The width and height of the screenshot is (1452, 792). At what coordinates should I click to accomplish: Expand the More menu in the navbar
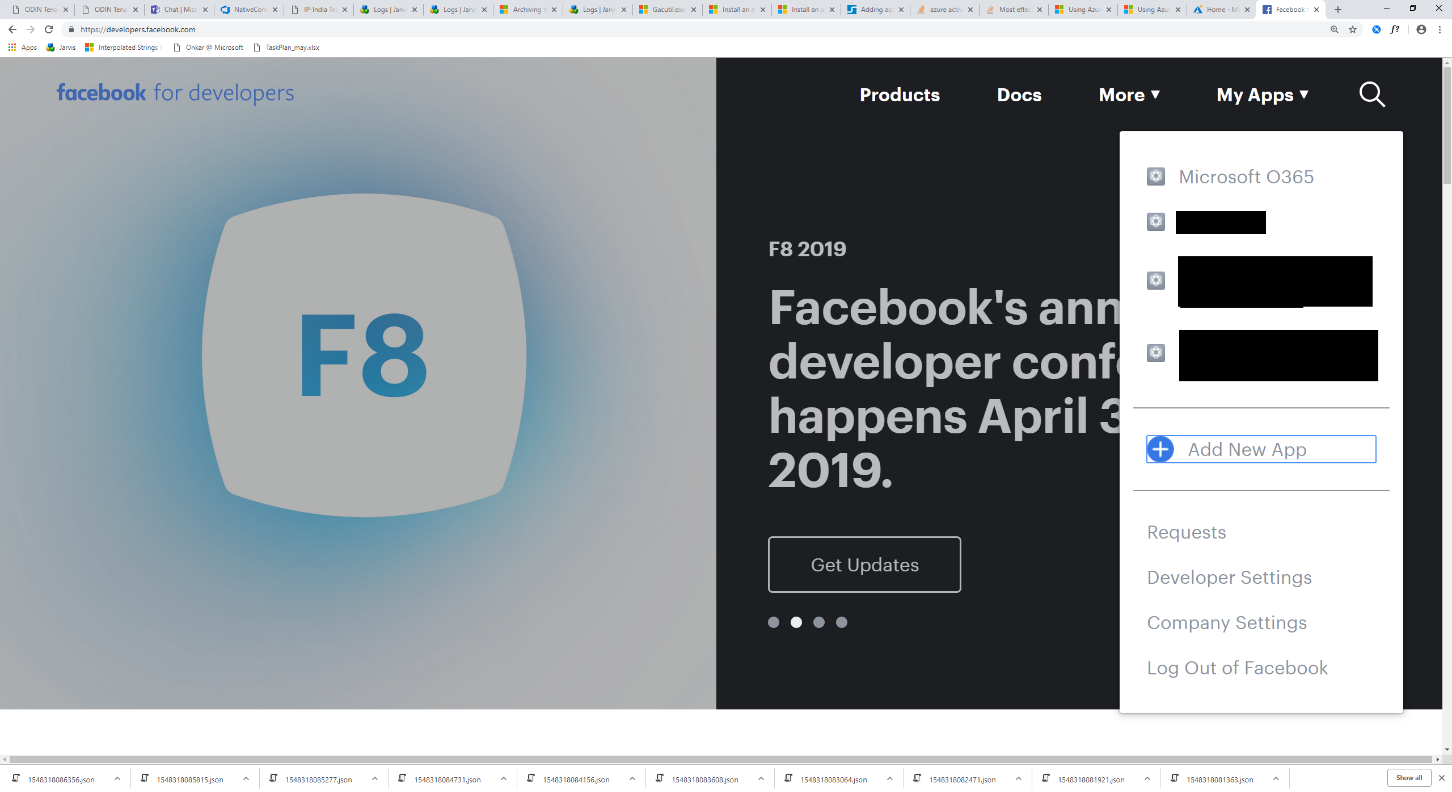[1128, 94]
